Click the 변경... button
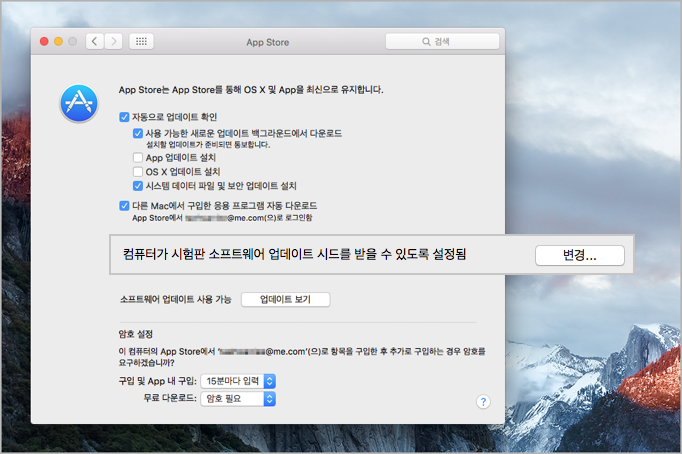This screenshot has width=682, height=454. click(580, 255)
